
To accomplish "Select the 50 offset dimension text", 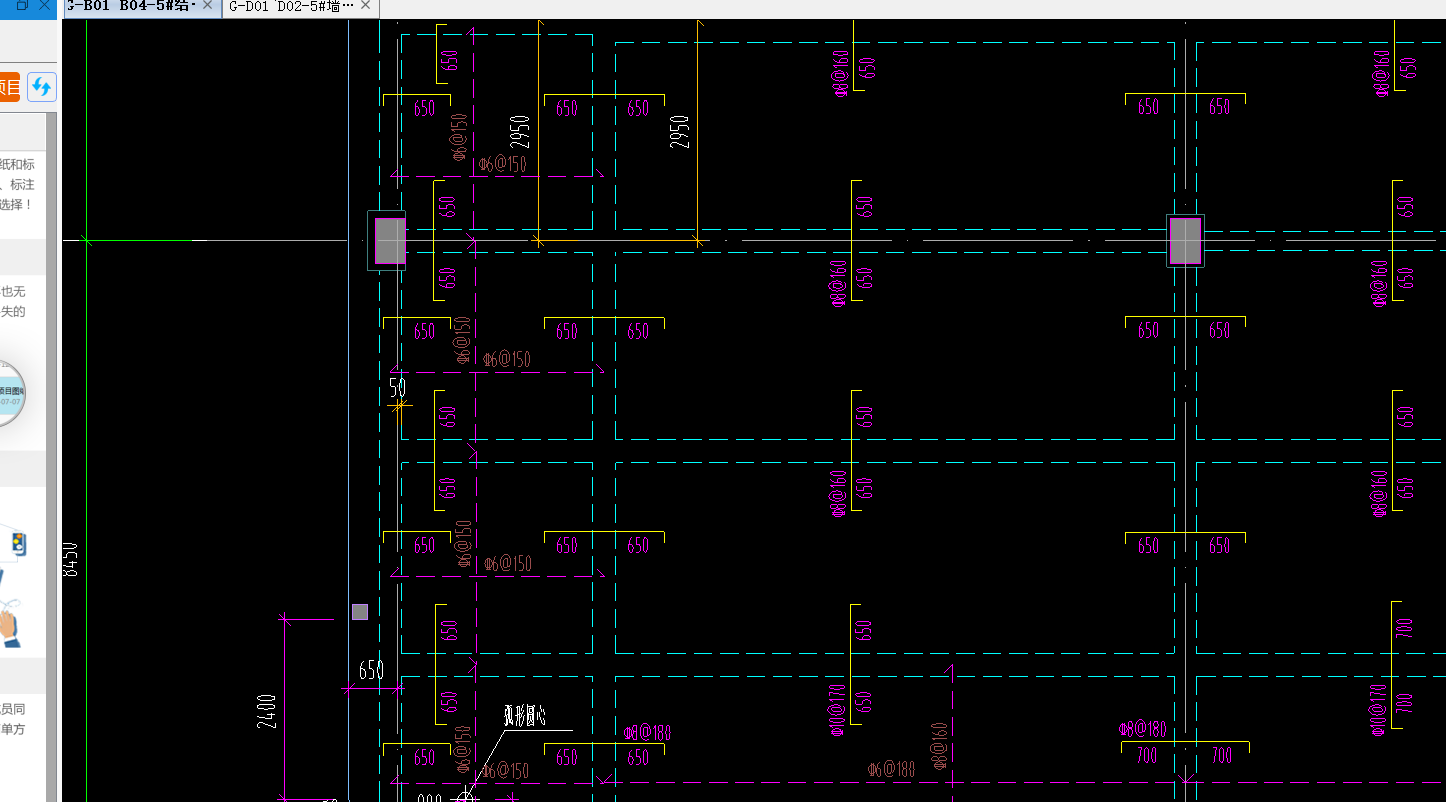I will point(397,389).
